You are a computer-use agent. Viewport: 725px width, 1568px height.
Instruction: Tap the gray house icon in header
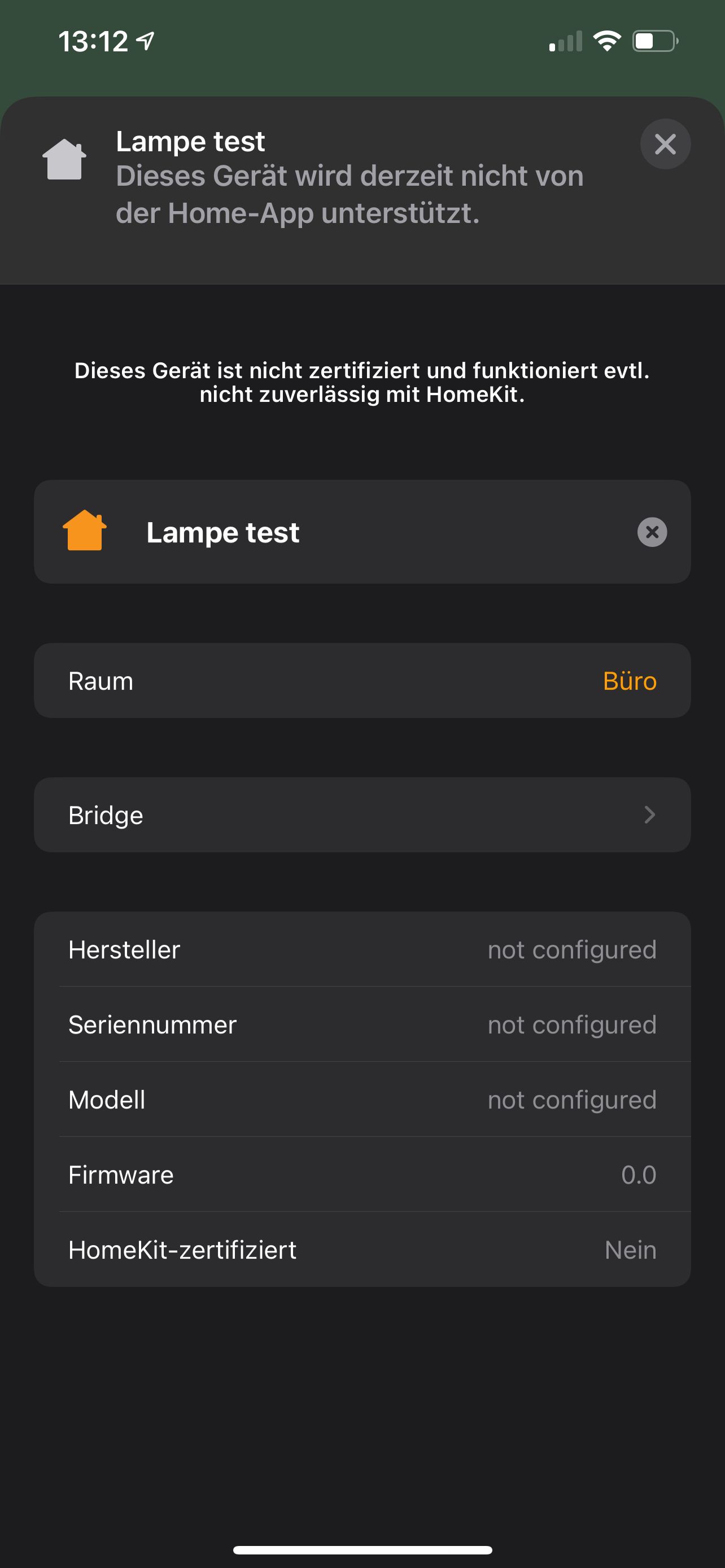tap(64, 160)
